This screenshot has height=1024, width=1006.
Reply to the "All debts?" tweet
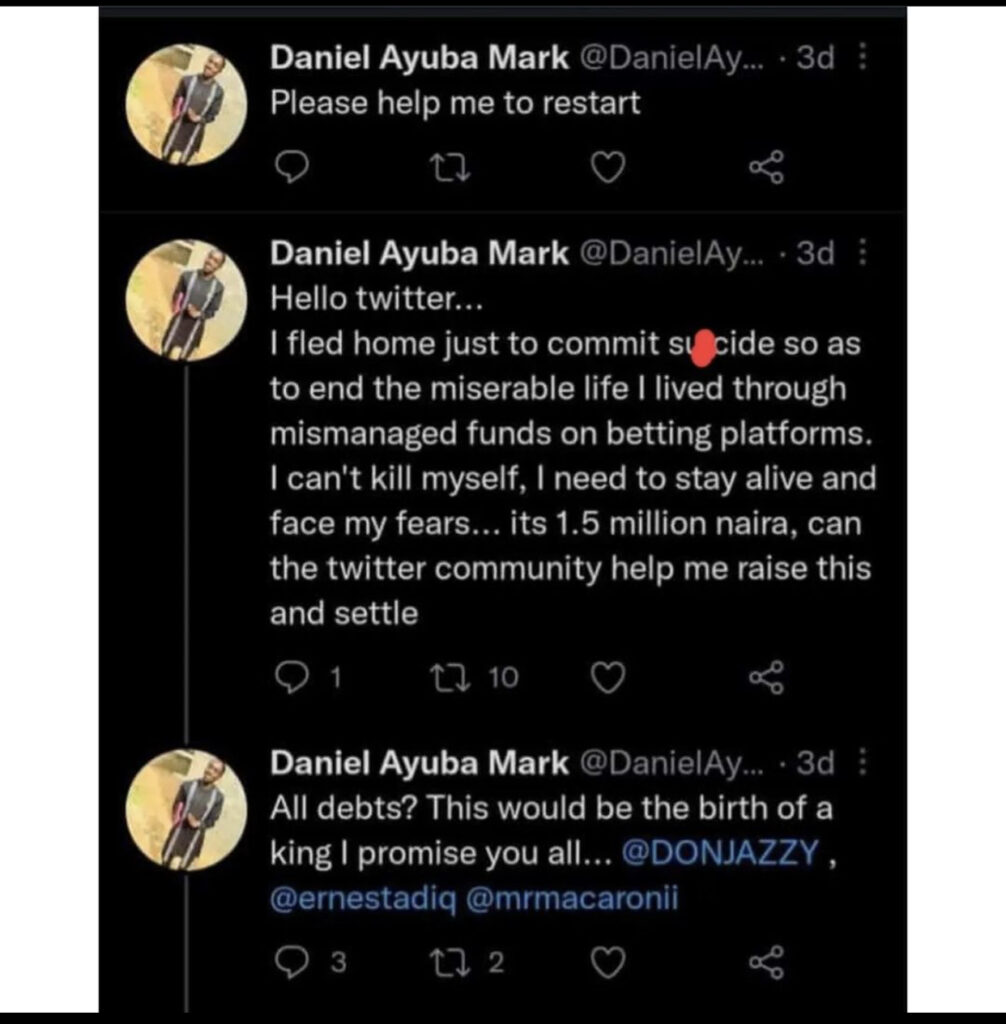tap(290, 962)
